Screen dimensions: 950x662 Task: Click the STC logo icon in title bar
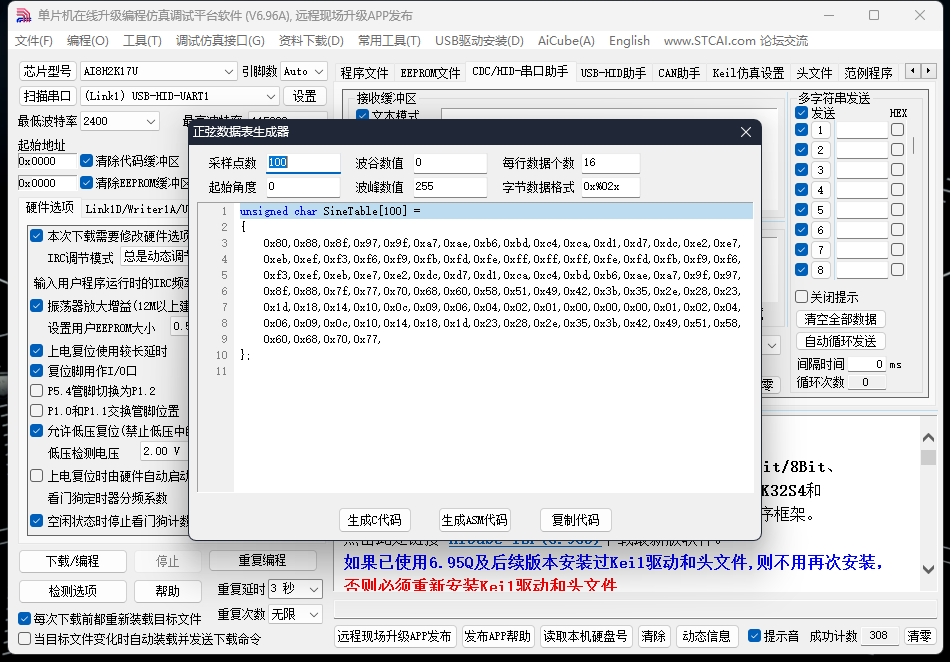point(22,15)
